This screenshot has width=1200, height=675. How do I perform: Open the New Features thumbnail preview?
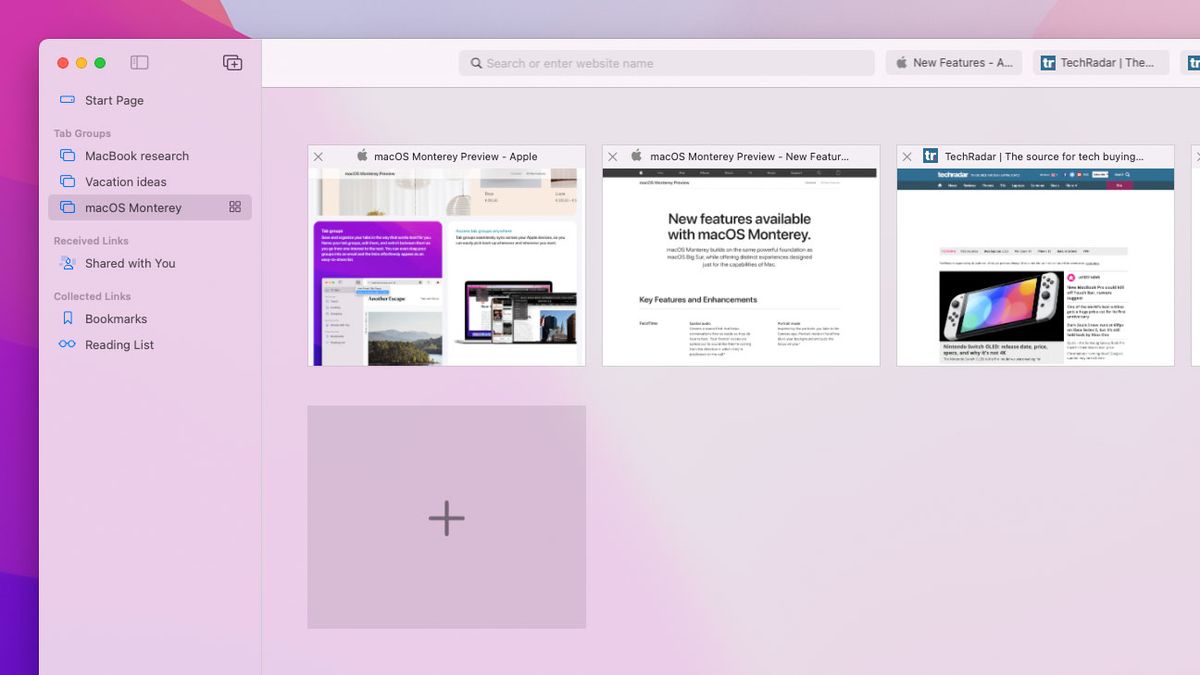[x=740, y=265]
